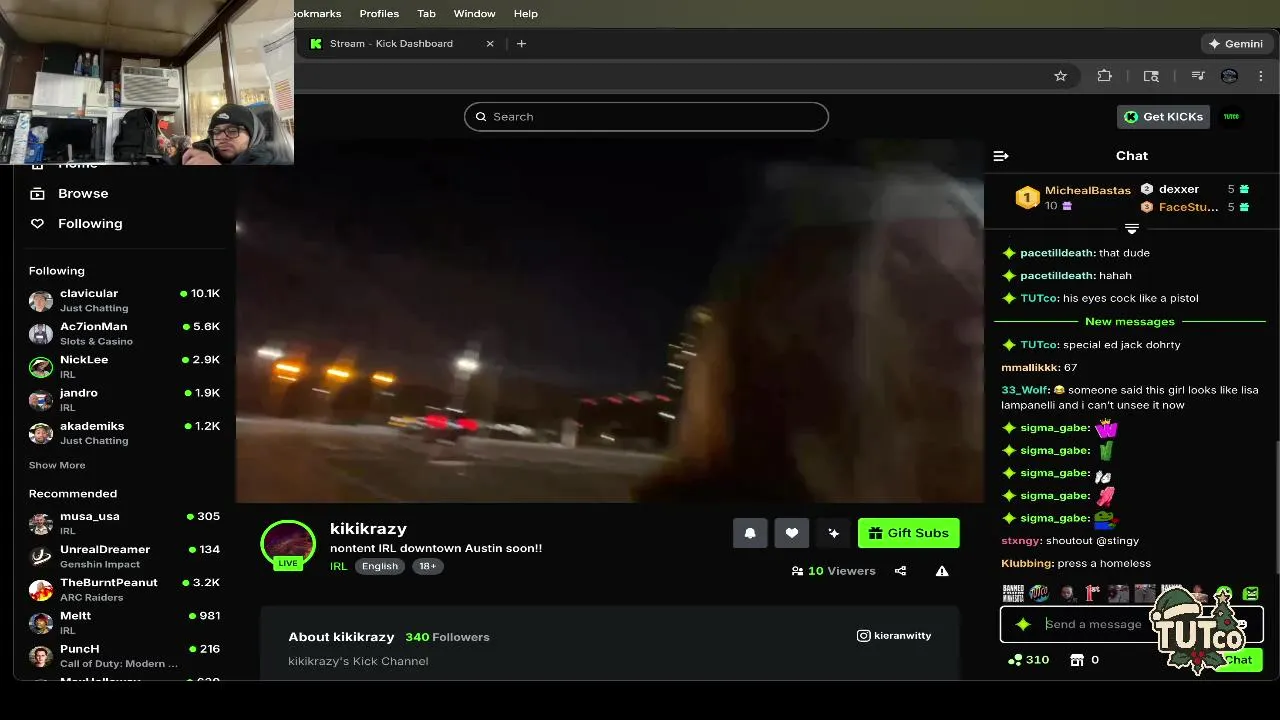Click the 18+ tag
This screenshot has height=720, width=1280.
(x=427, y=566)
